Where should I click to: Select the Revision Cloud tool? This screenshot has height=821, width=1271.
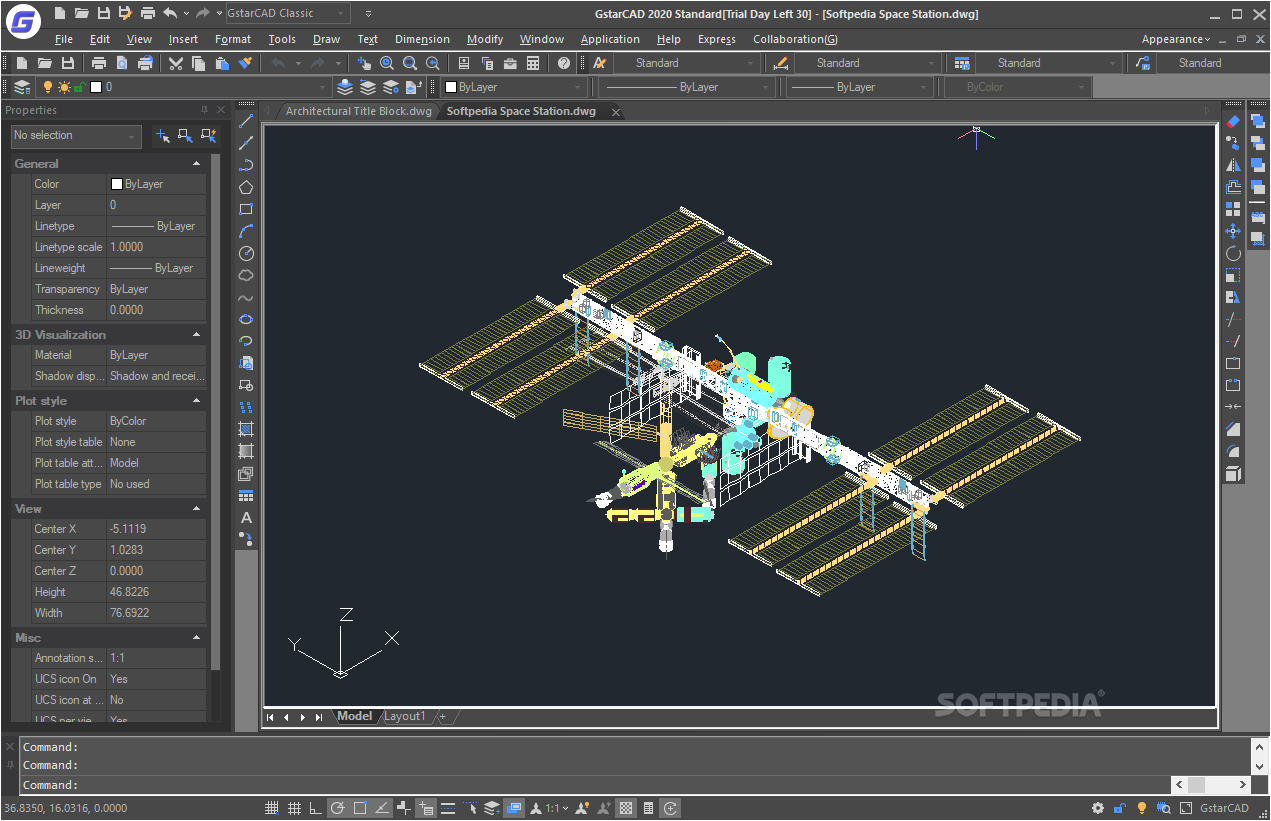(246, 275)
